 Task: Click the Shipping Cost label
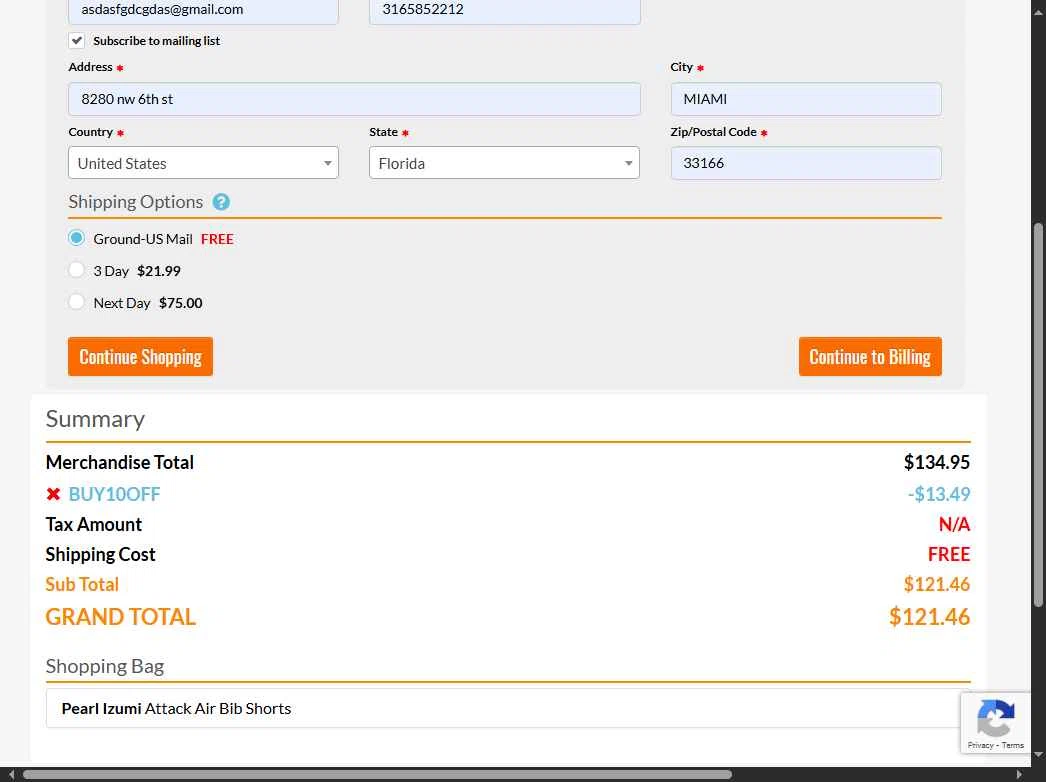tap(101, 554)
